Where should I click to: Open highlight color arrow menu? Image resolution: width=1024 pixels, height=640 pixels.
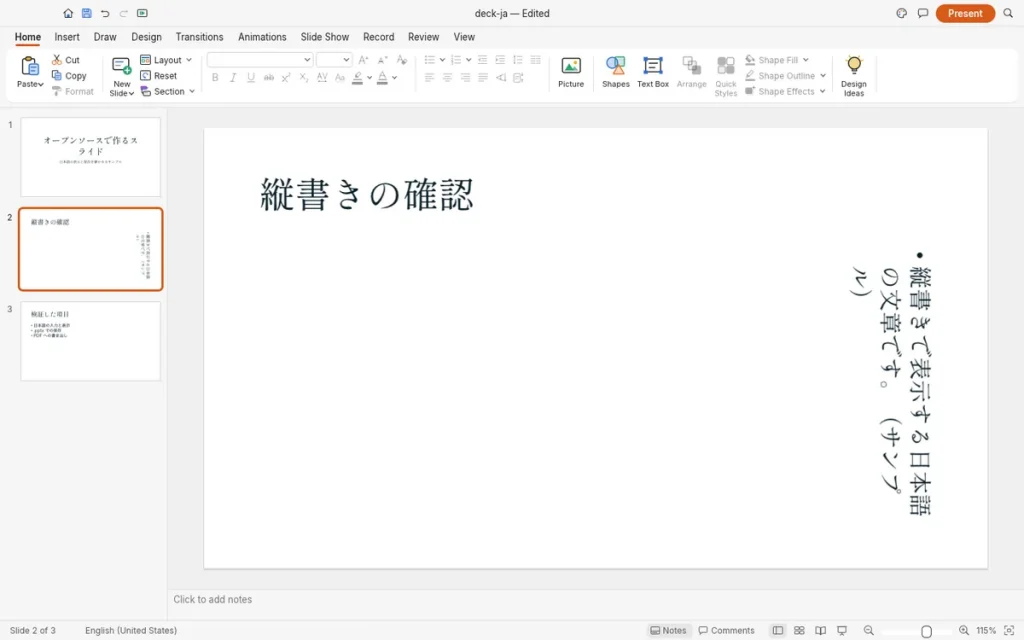pos(370,78)
